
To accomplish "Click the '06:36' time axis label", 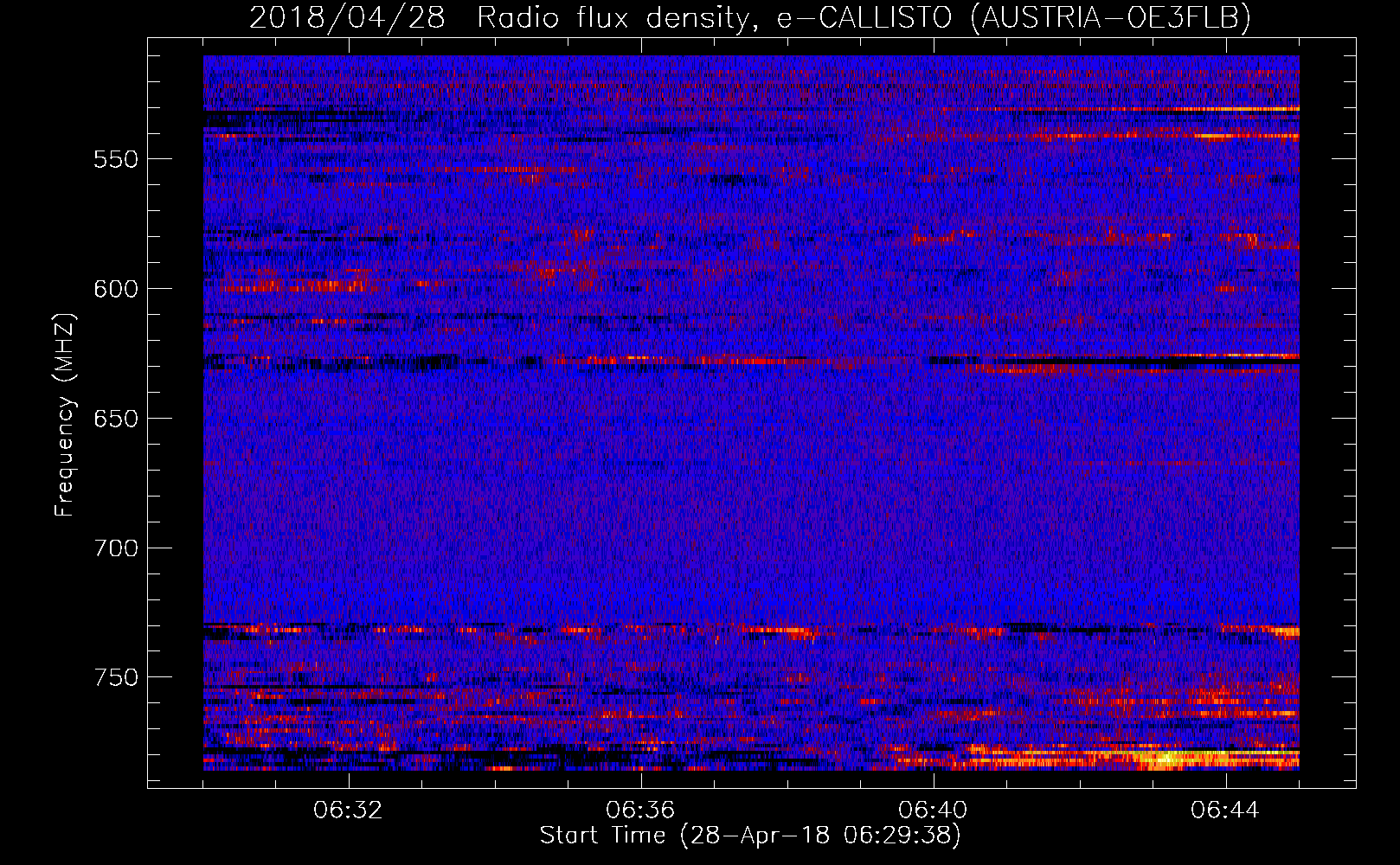I will click(640, 811).
